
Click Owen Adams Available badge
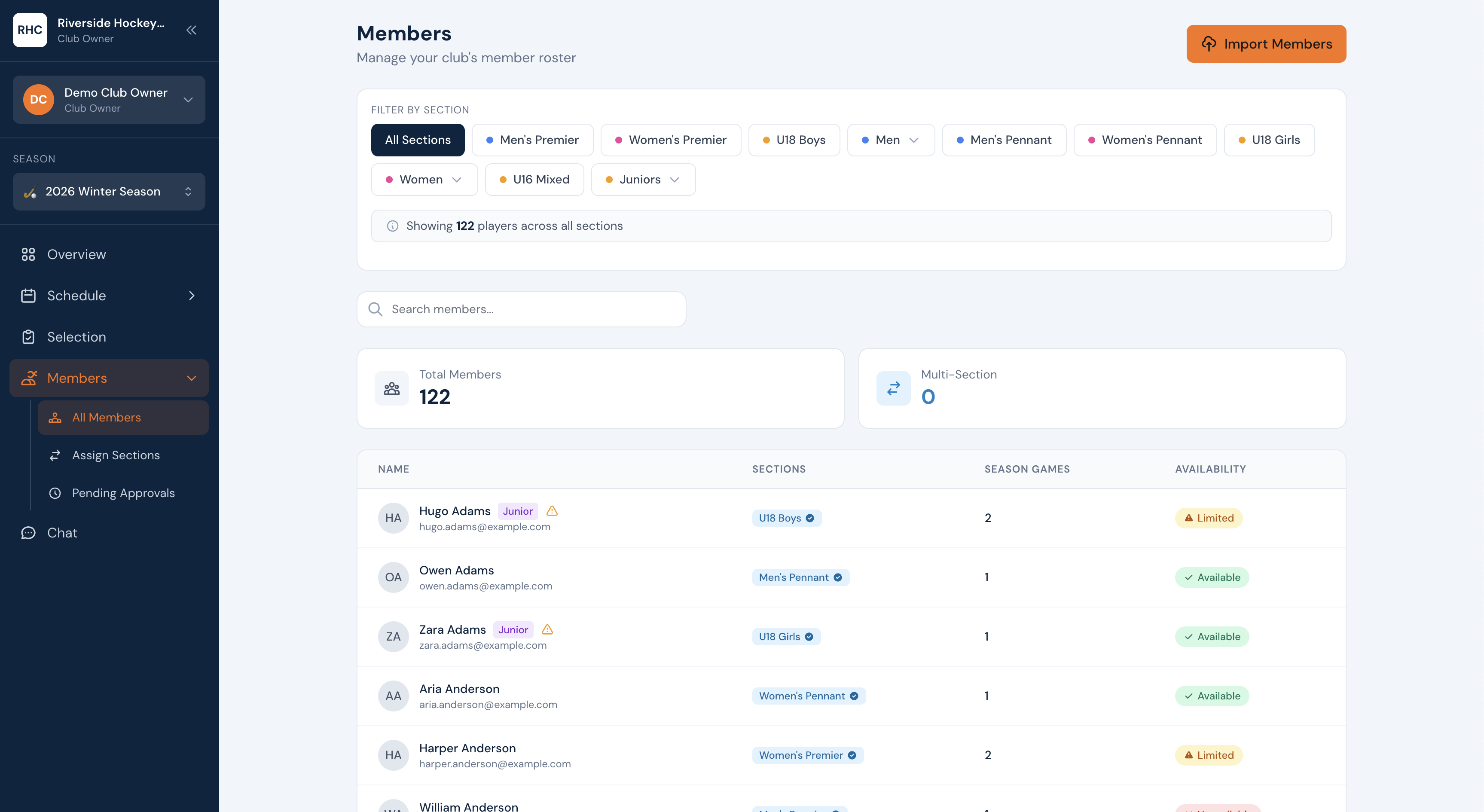click(x=1212, y=577)
